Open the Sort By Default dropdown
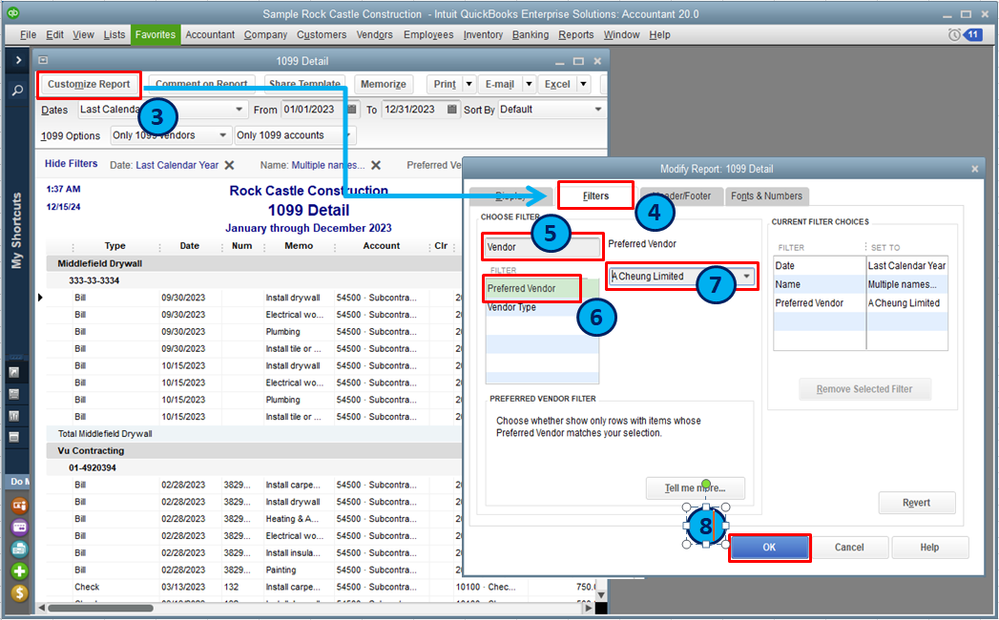Screen dimensions: 999x620 [598, 110]
